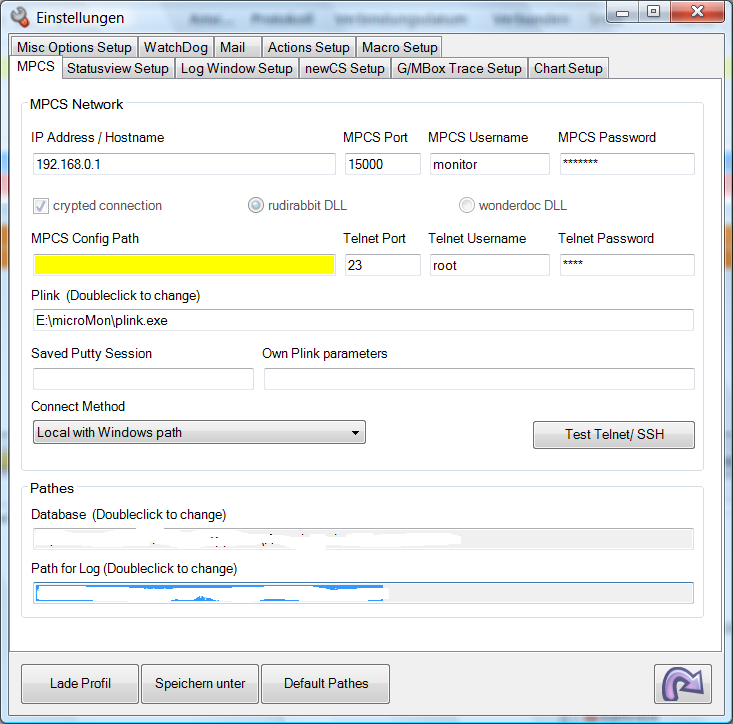
Task: Select the wonderdoc DLL radio button
Action: pyautogui.click(x=467, y=206)
